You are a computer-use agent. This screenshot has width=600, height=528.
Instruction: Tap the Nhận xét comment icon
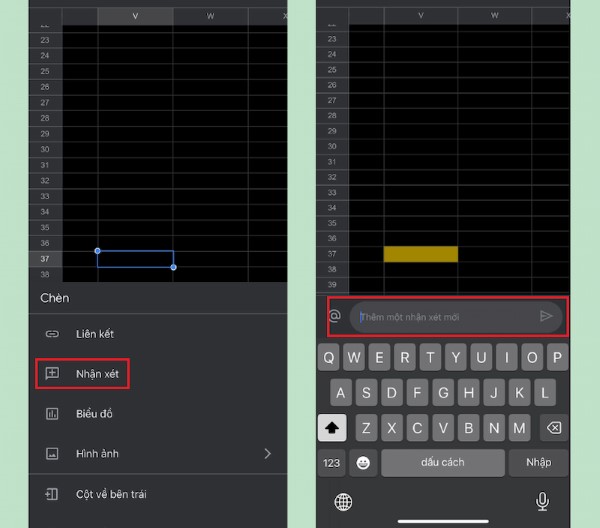(52, 374)
